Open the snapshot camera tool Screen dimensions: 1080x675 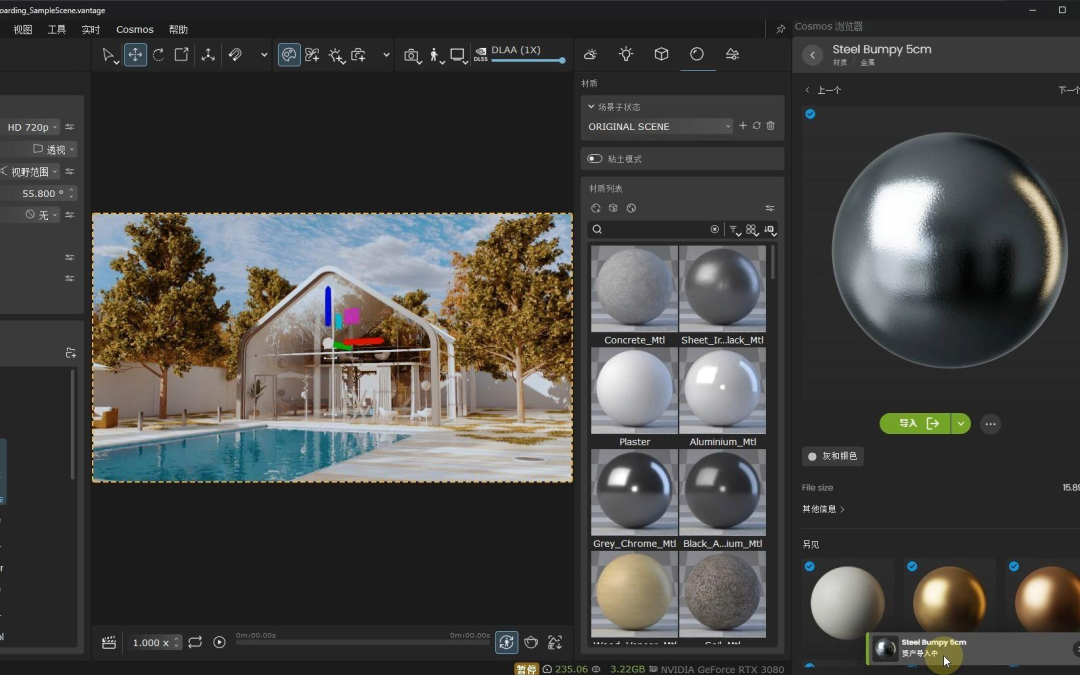point(412,56)
